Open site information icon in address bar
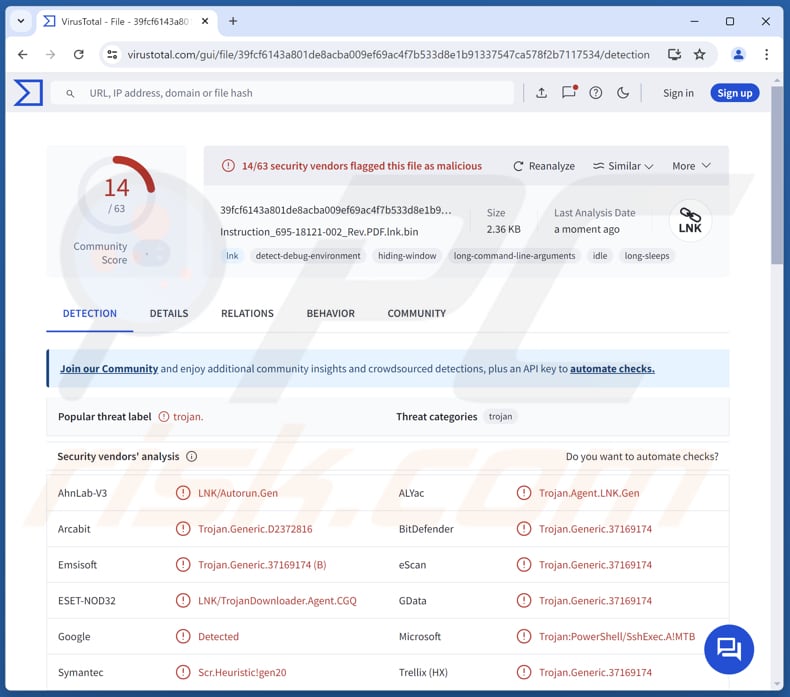Image resolution: width=790 pixels, height=697 pixels. [112, 54]
